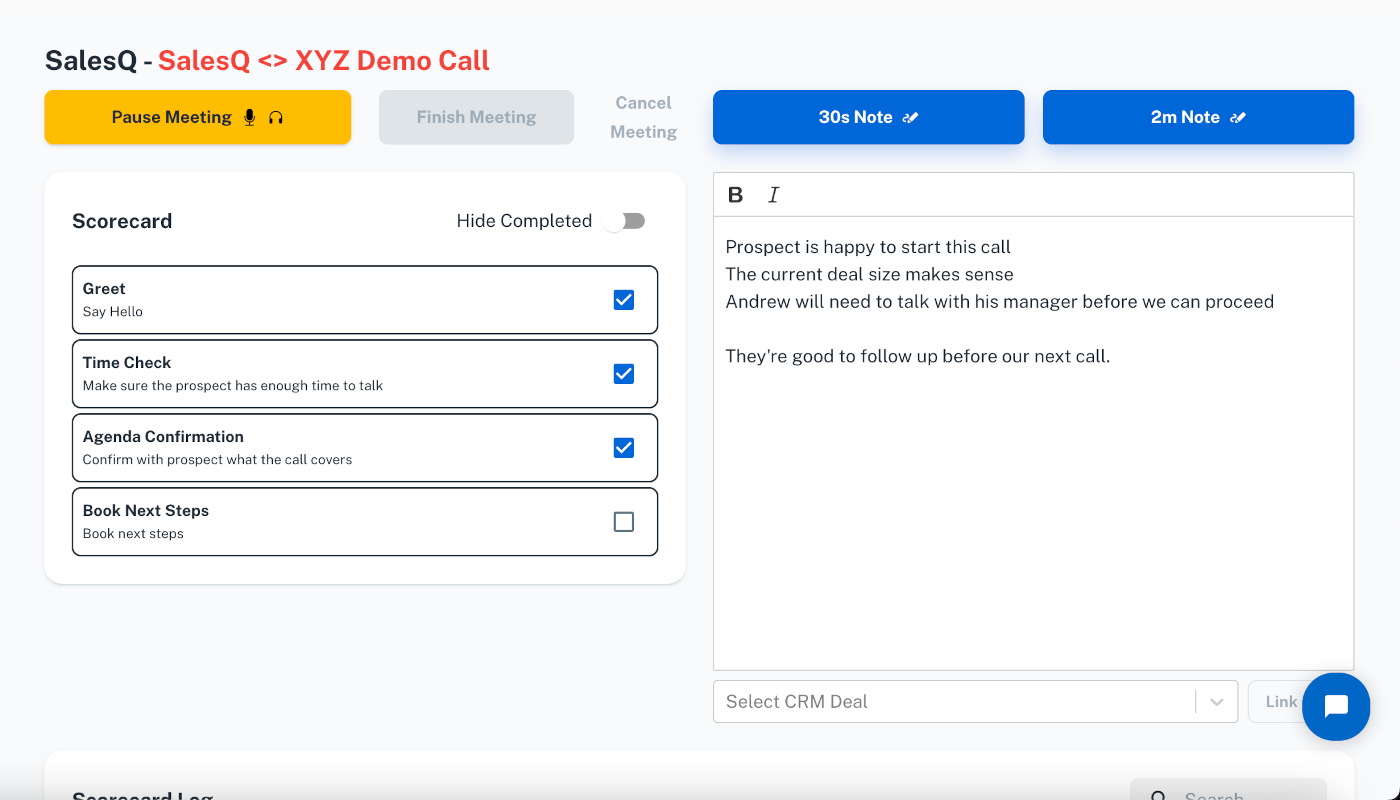
Task: Click the headphones icon on Pause Meeting
Action: click(276, 117)
